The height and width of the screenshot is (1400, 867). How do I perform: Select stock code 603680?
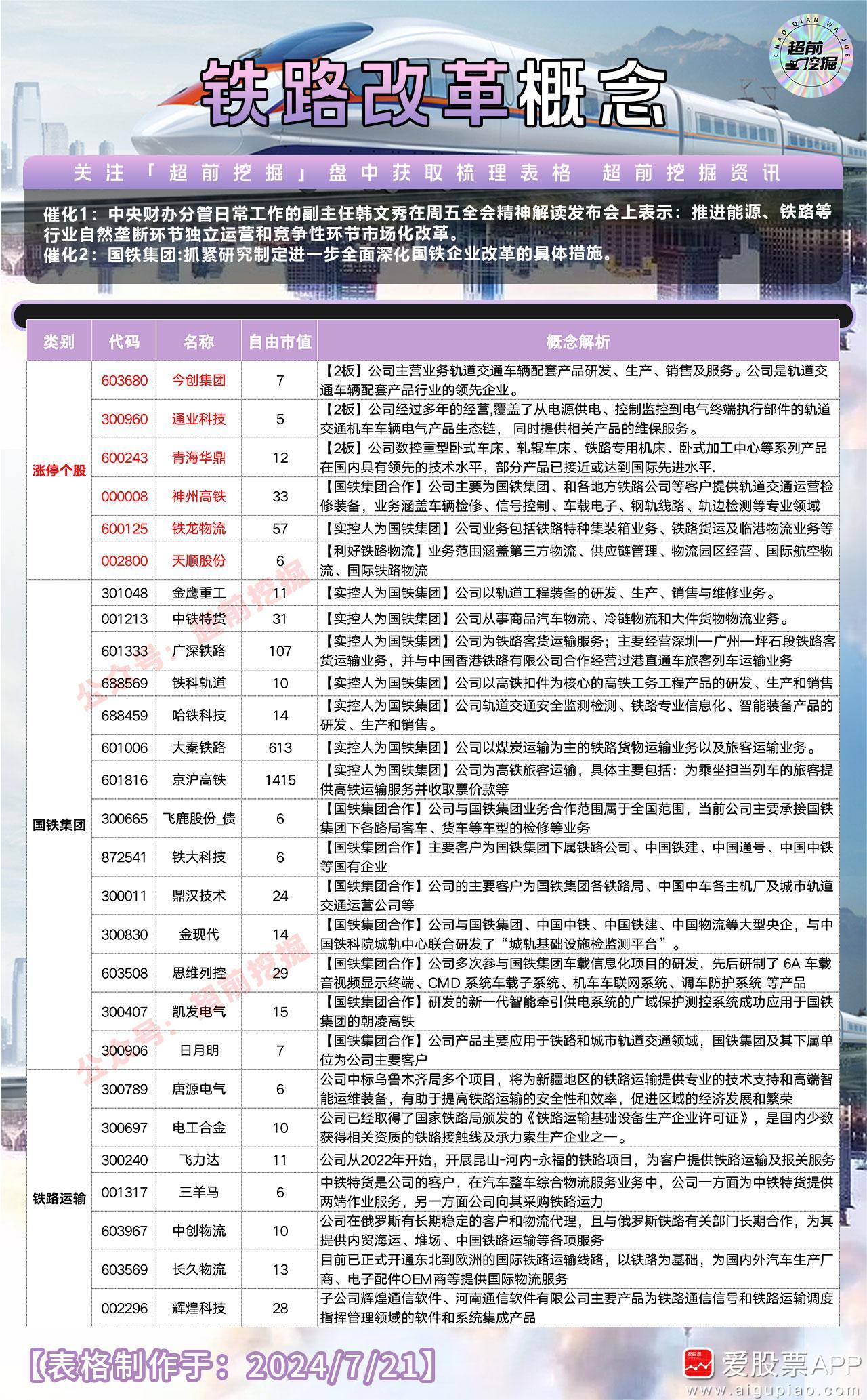pos(124,380)
